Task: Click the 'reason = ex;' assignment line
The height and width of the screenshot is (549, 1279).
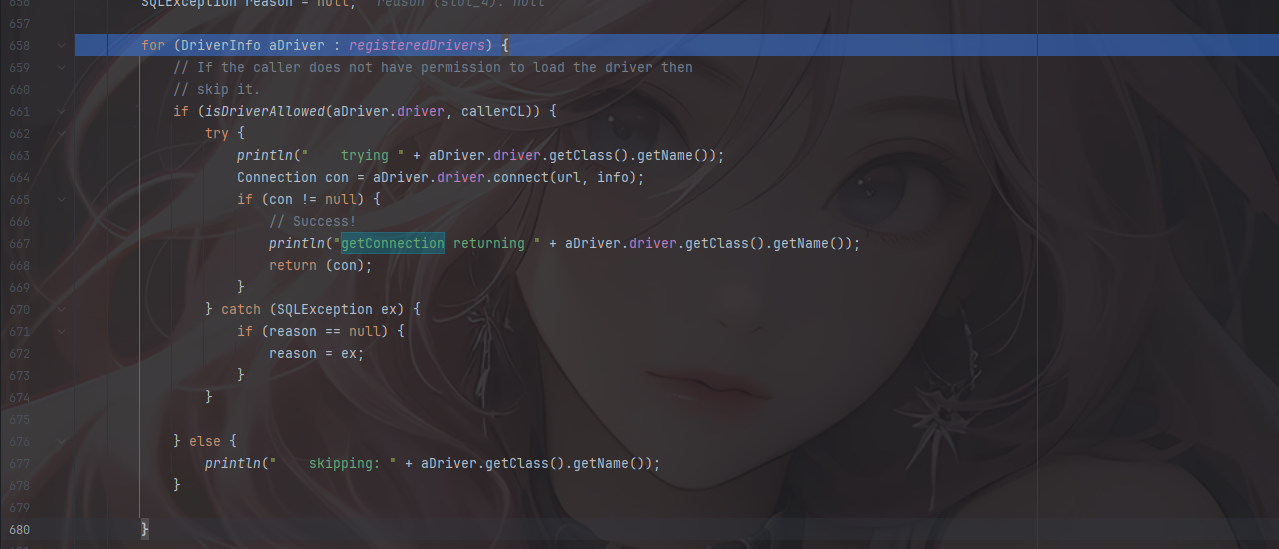Action: point(316,354)
